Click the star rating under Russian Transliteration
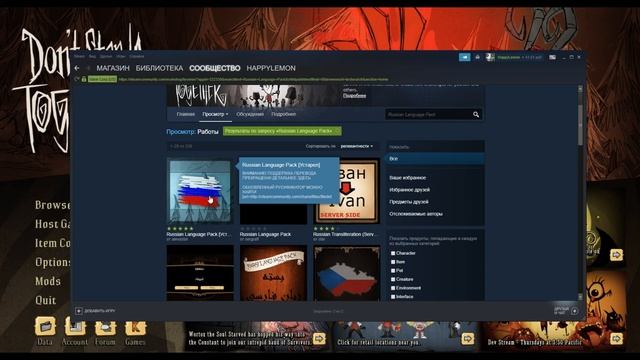Image resolution: width=640 pixels, height=360 pixels. [326, 229]
